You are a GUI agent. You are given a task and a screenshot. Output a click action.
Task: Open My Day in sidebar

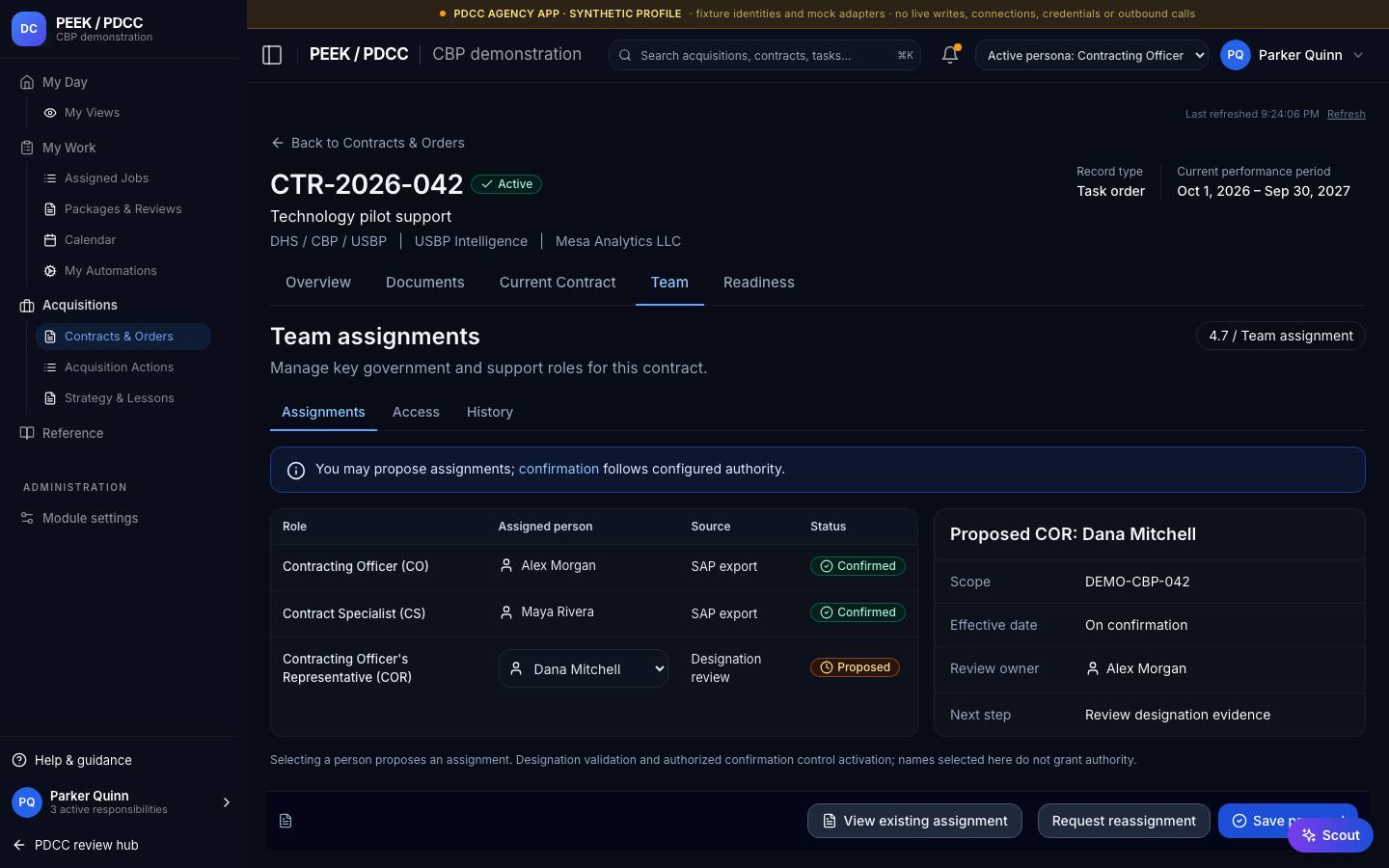point(65,82)
